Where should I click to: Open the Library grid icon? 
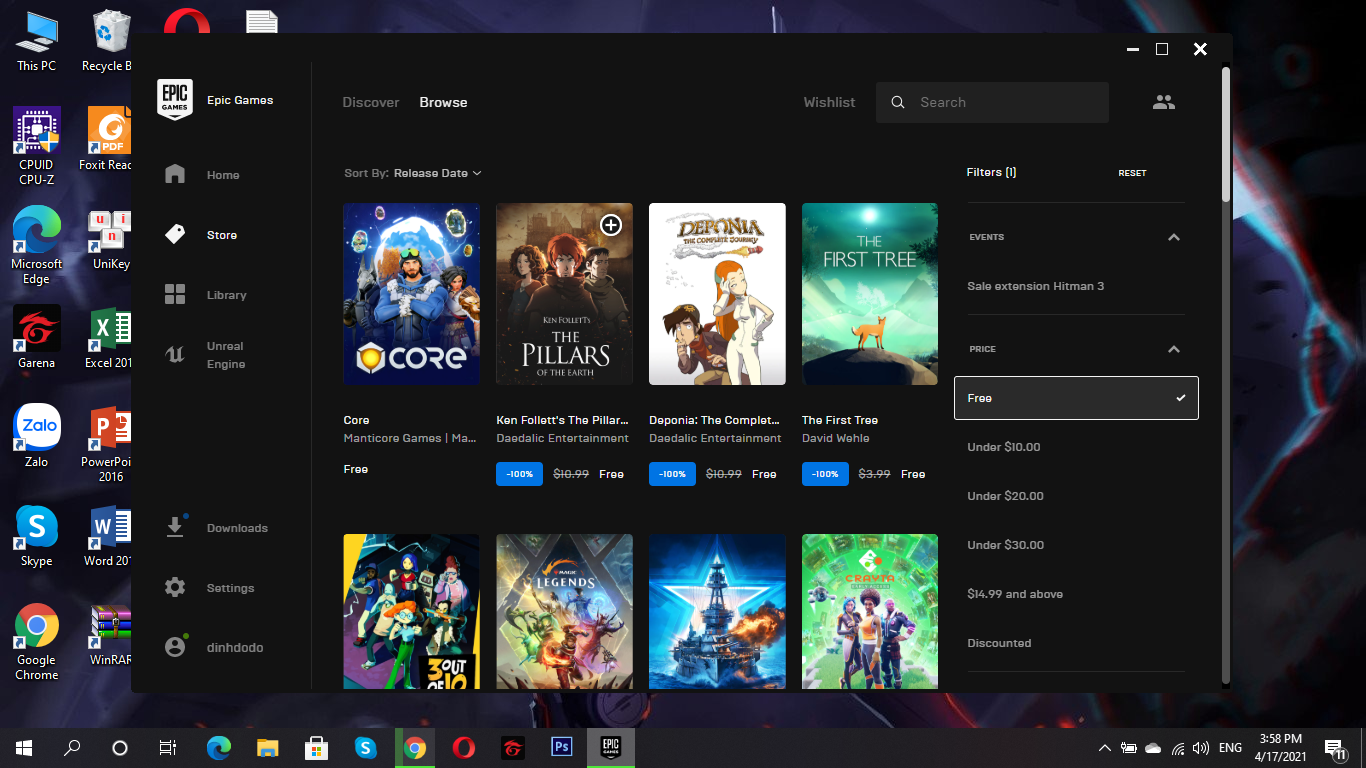(175, 294)
